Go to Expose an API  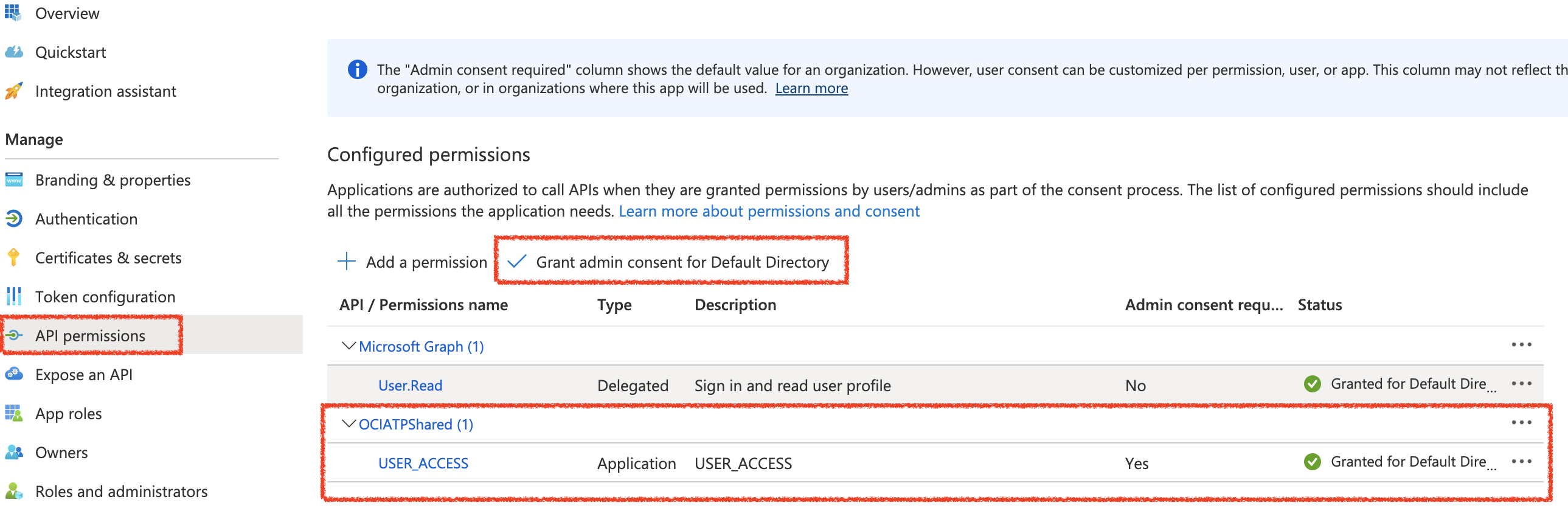84,375
